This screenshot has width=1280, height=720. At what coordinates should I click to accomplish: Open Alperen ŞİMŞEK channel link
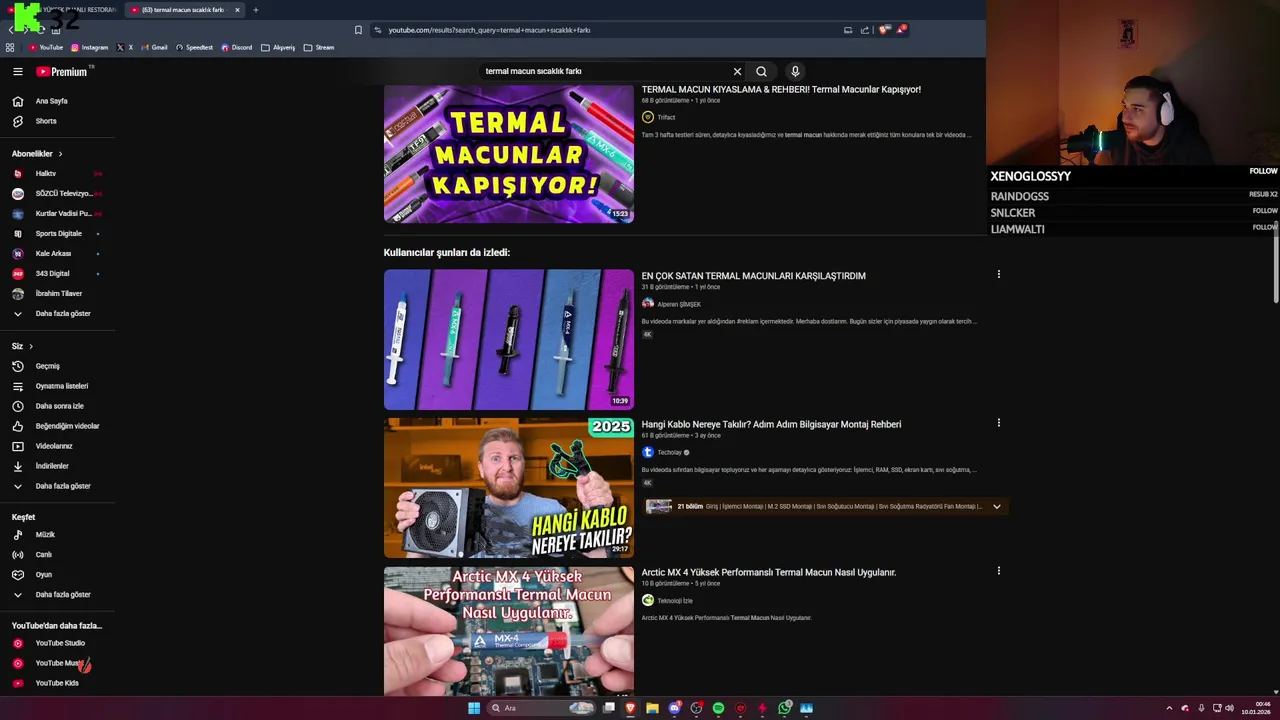pos(679,304)
